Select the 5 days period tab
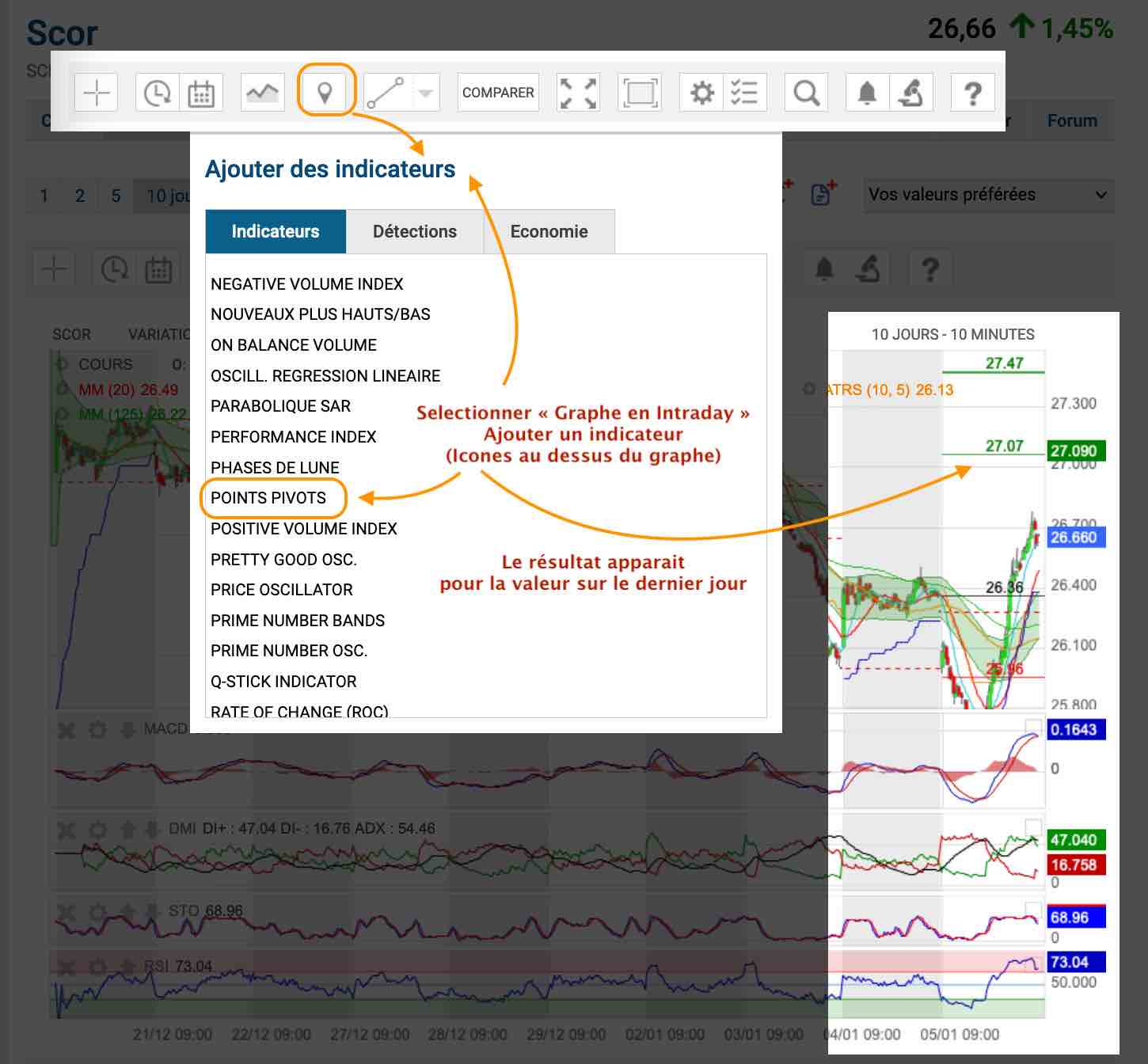 [x=116, y=196]
